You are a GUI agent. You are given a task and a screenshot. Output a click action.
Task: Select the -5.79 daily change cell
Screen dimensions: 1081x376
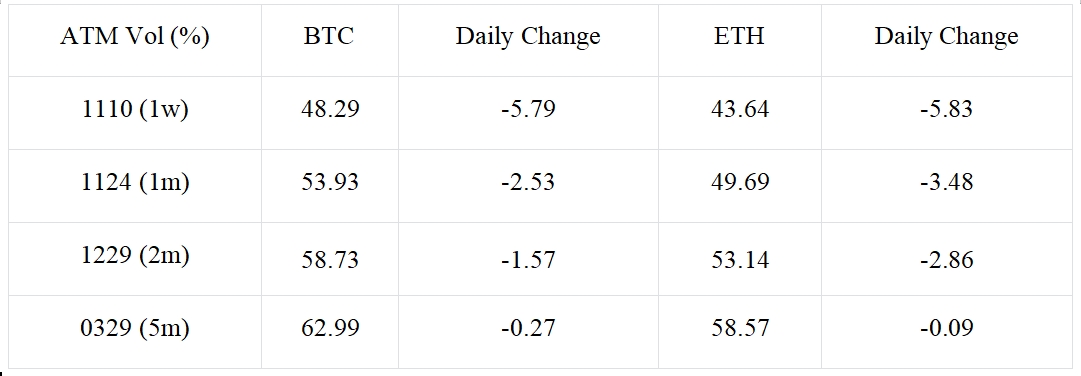point(528,113)
